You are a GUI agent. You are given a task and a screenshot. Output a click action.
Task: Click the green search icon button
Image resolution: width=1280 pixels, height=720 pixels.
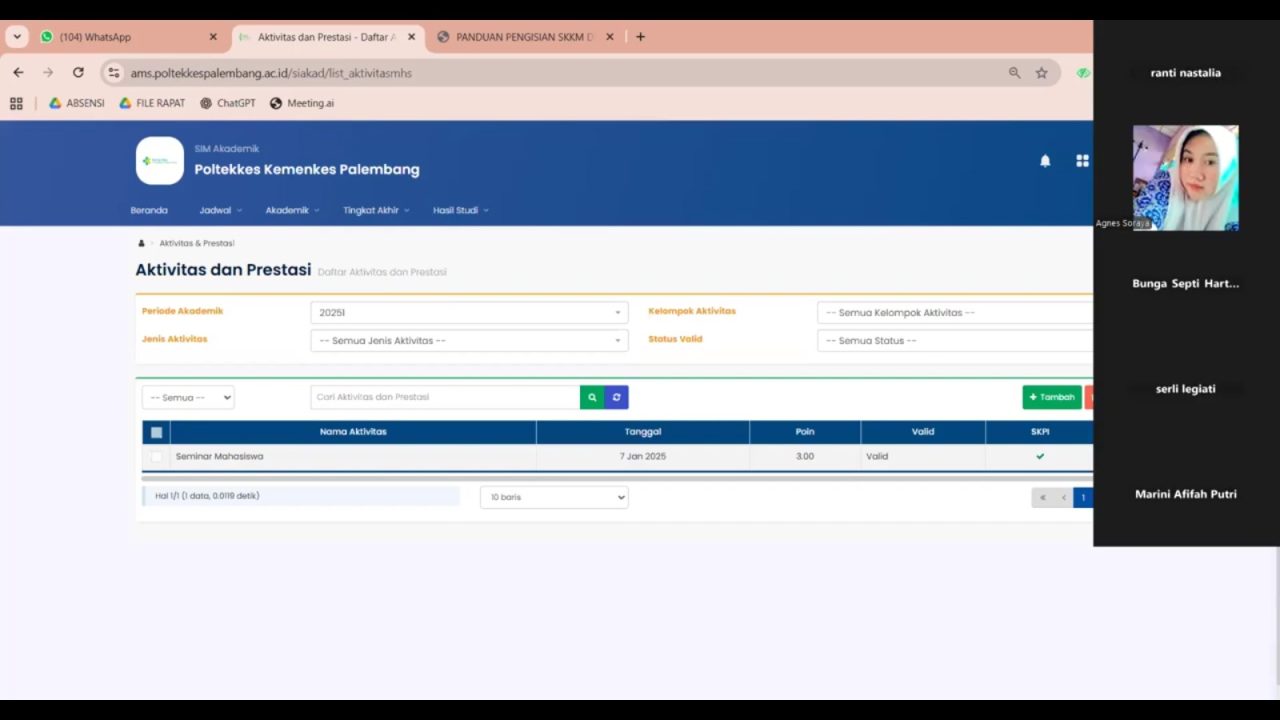coord(592,397)
